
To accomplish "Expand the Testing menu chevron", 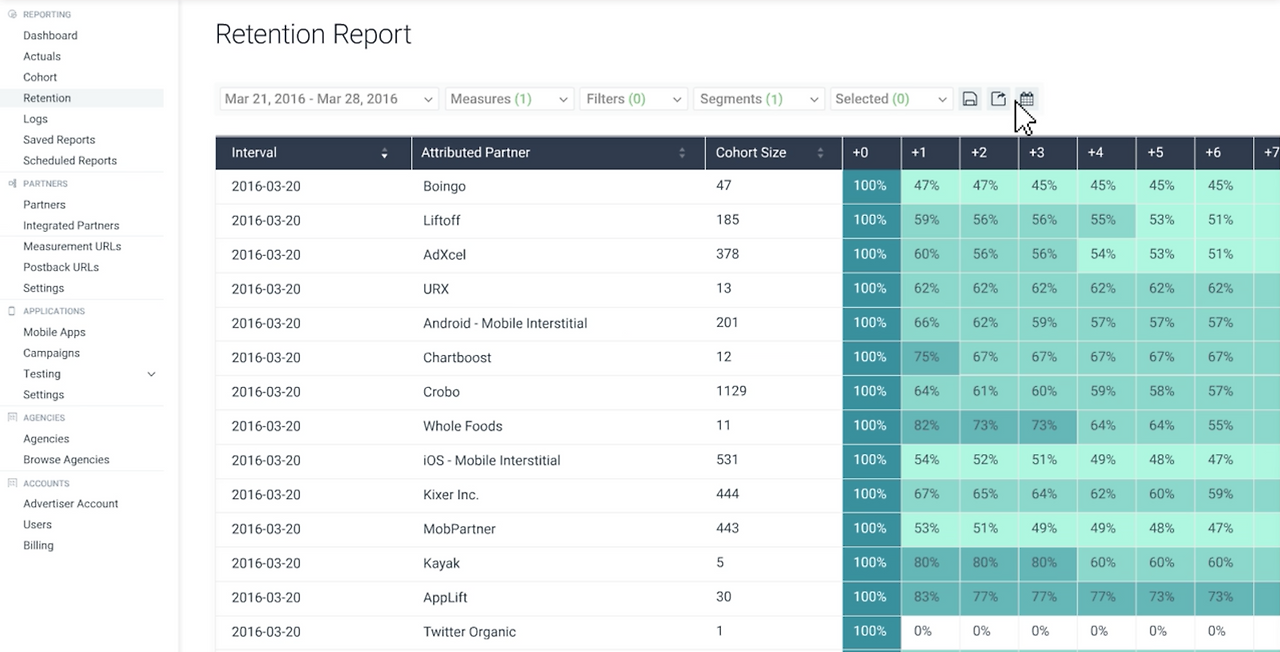I will coord(152,374).
